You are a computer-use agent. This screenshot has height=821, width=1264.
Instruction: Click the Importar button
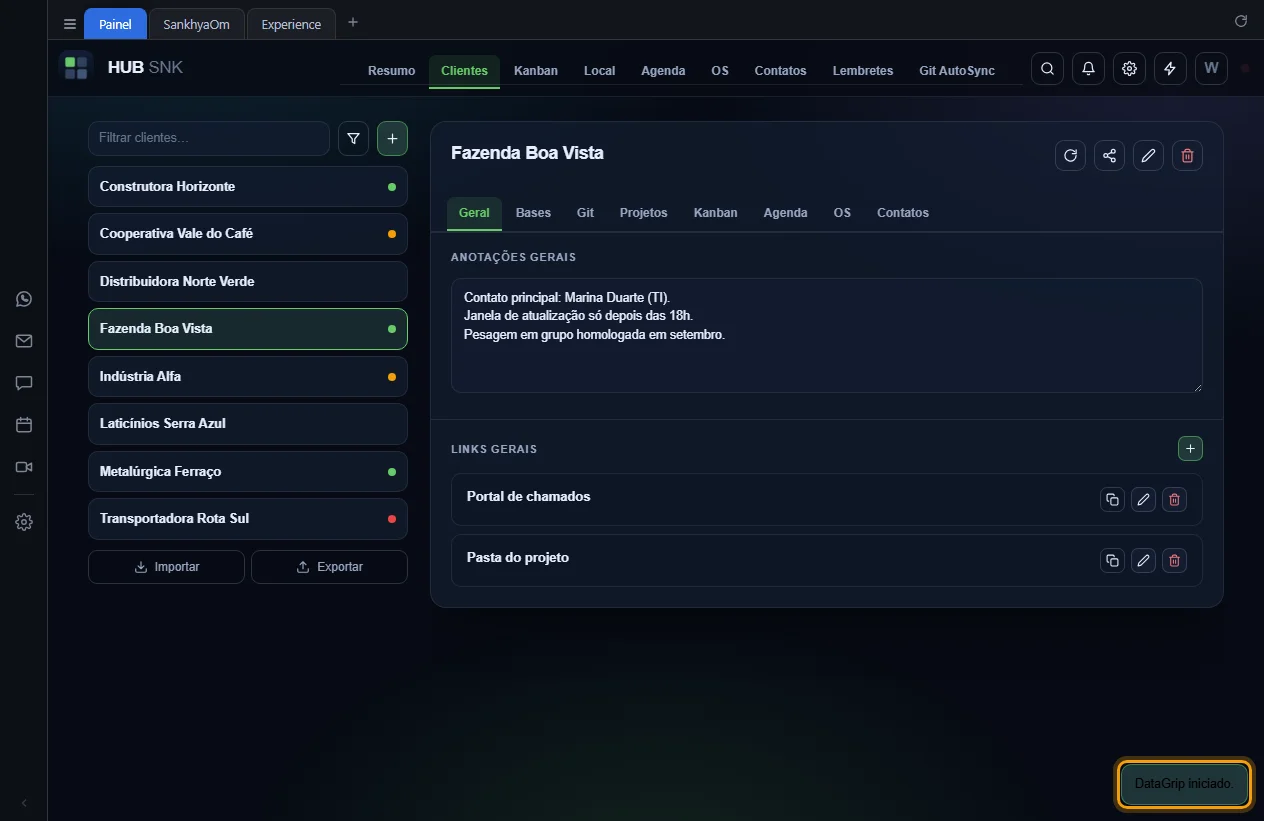point(166,567)
